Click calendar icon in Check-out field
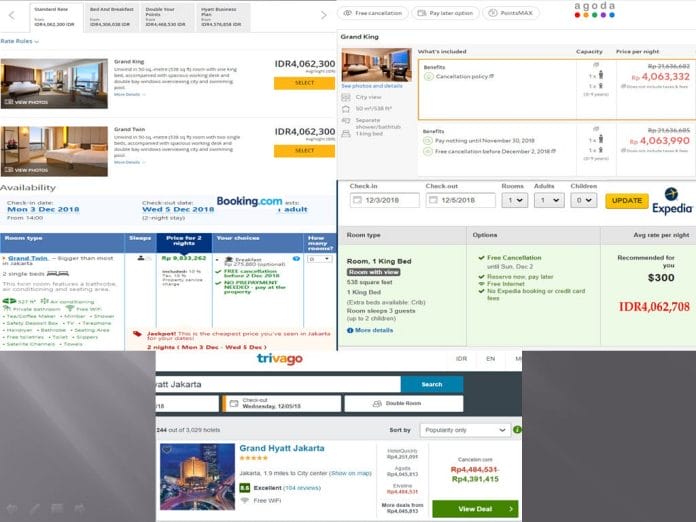The height and width of the screenshot is (522, 696). [x=433, y=200]
